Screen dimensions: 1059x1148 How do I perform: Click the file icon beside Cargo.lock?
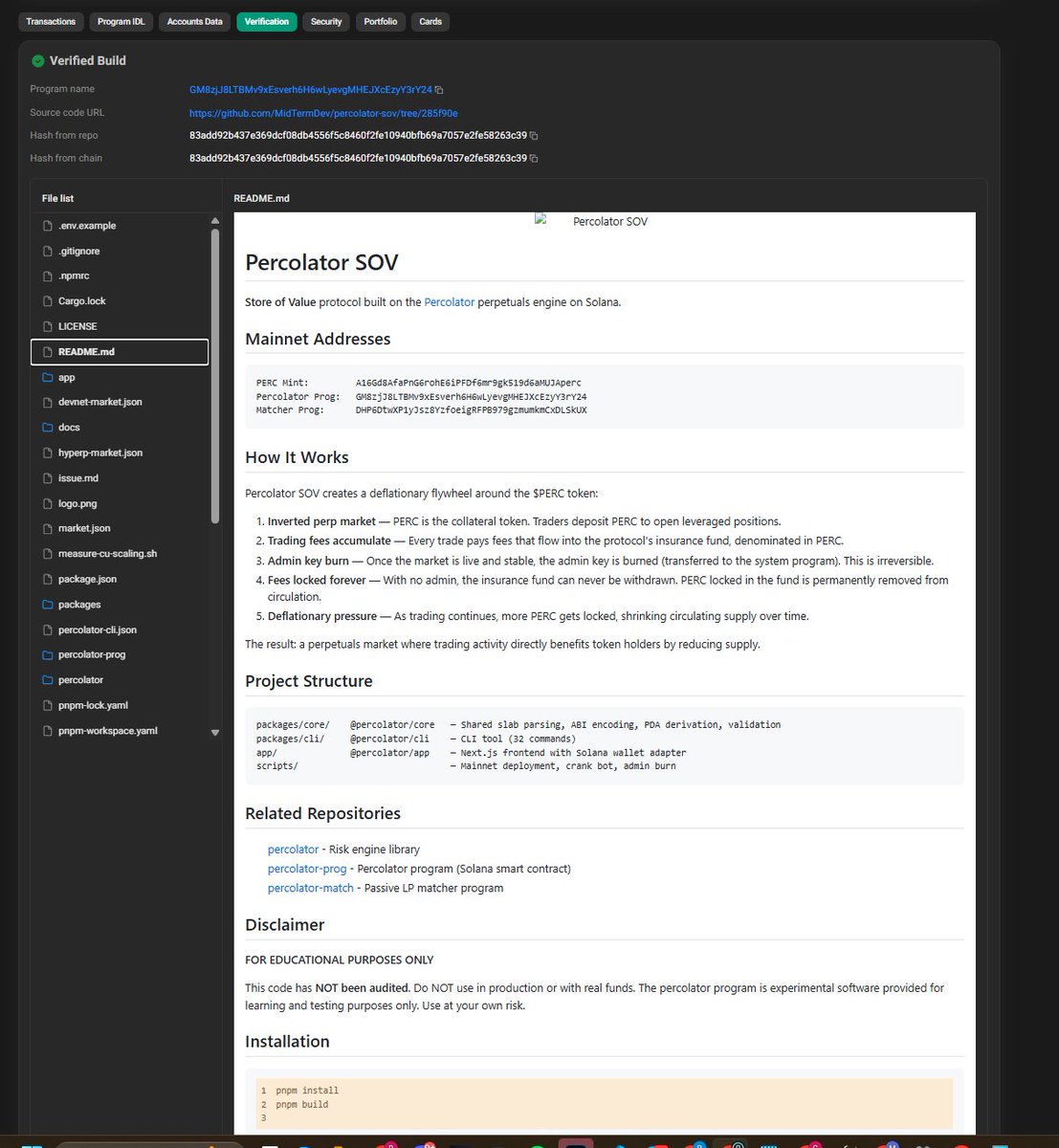(x=48, y=300)
